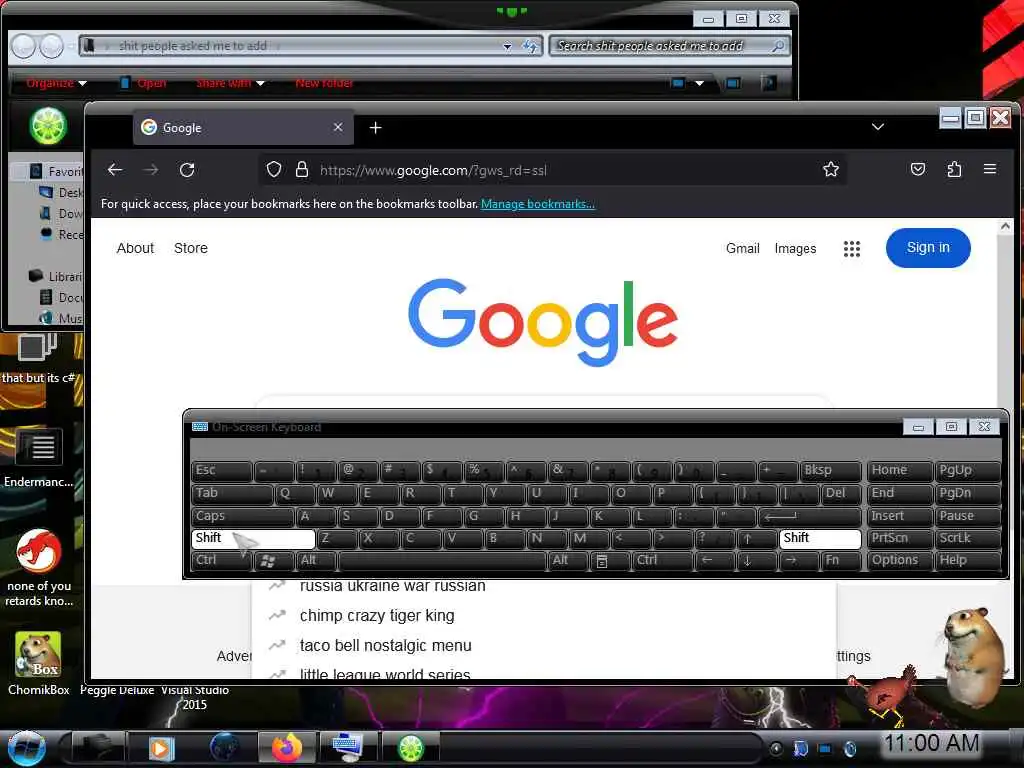
Task: Reload the Google page in Firefox
Action: click(x=187, y=170)
